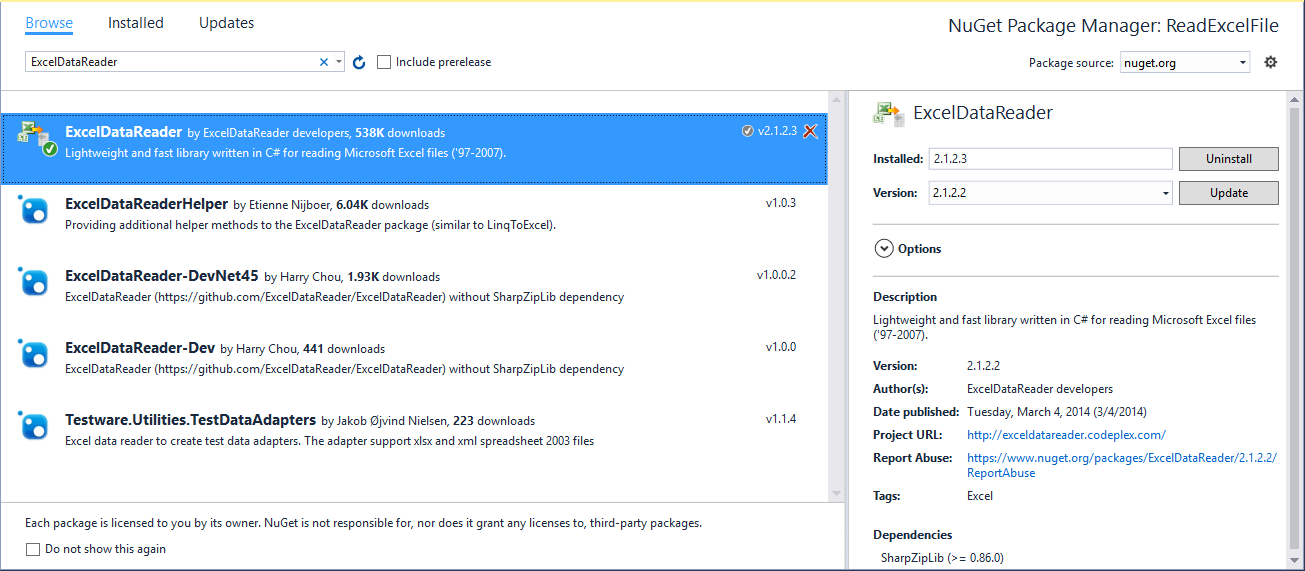The height and width of the screenshot is (571, 1305).
Task: Click the Tags value Excel
Action: pos(980,496)
